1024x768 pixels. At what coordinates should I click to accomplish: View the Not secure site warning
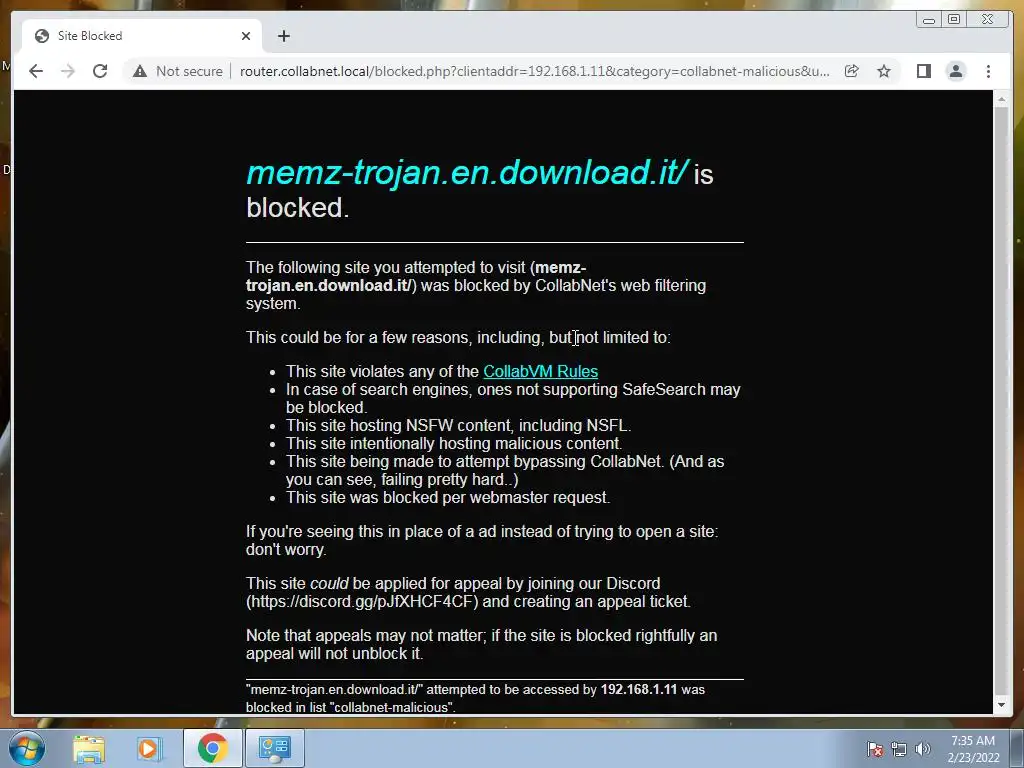178,71
